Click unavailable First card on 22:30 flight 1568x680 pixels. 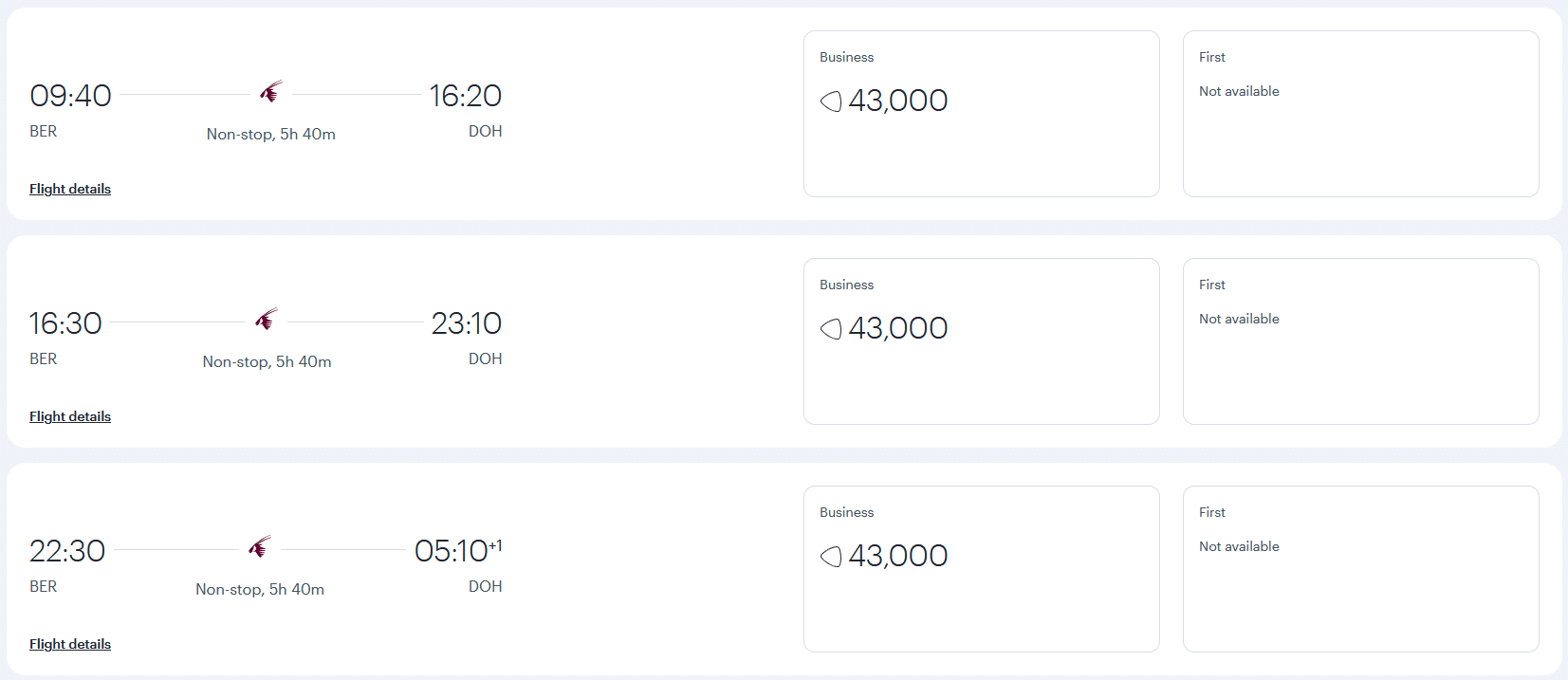1360,569
